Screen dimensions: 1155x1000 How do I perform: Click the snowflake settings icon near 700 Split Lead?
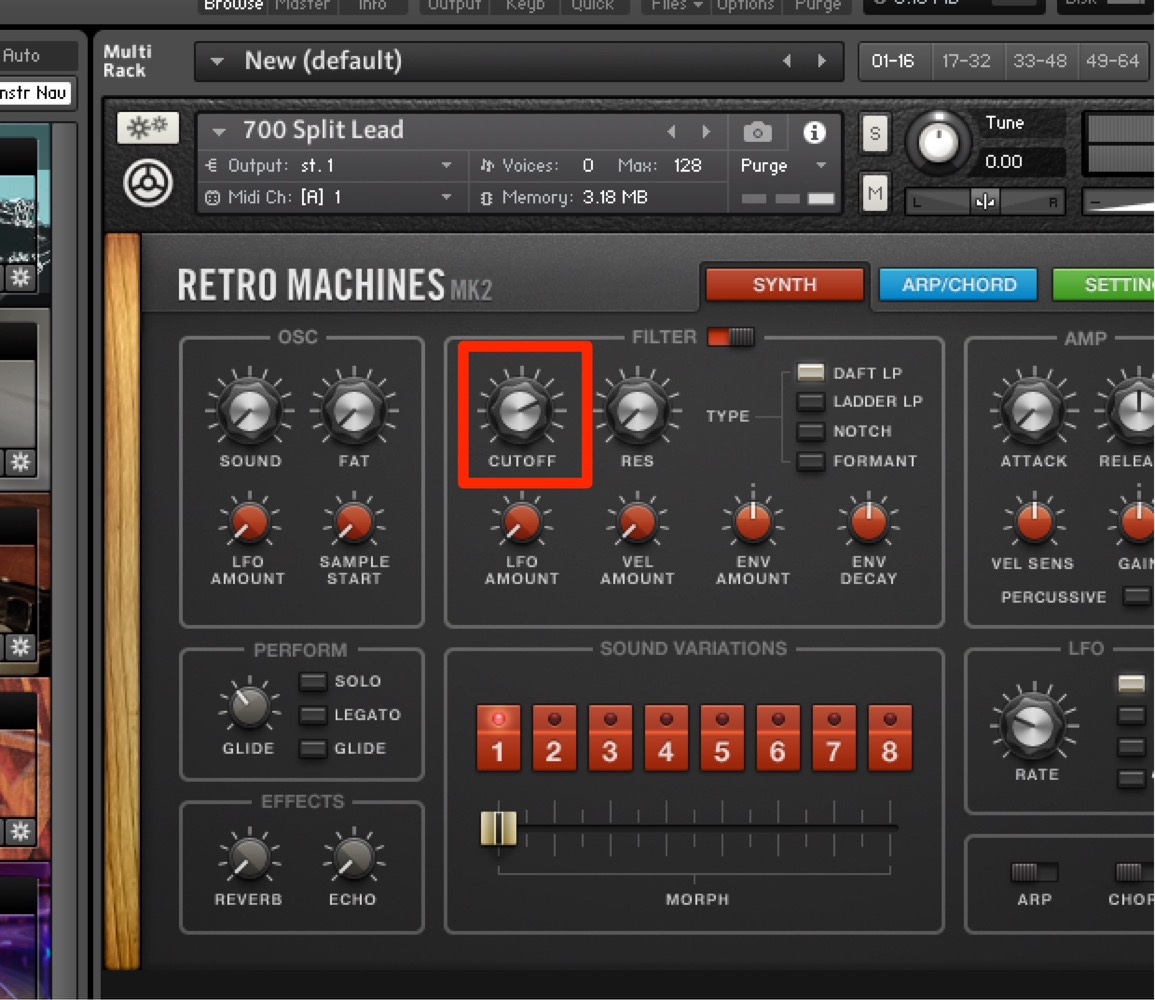tap(147, 127)
